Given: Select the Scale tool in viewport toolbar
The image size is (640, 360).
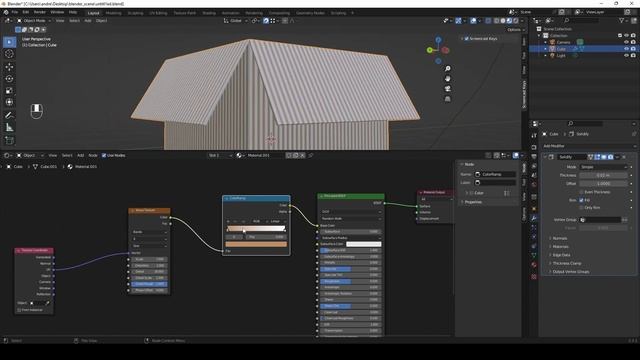Looking at the screenshot, I should [x=9, y=90].
